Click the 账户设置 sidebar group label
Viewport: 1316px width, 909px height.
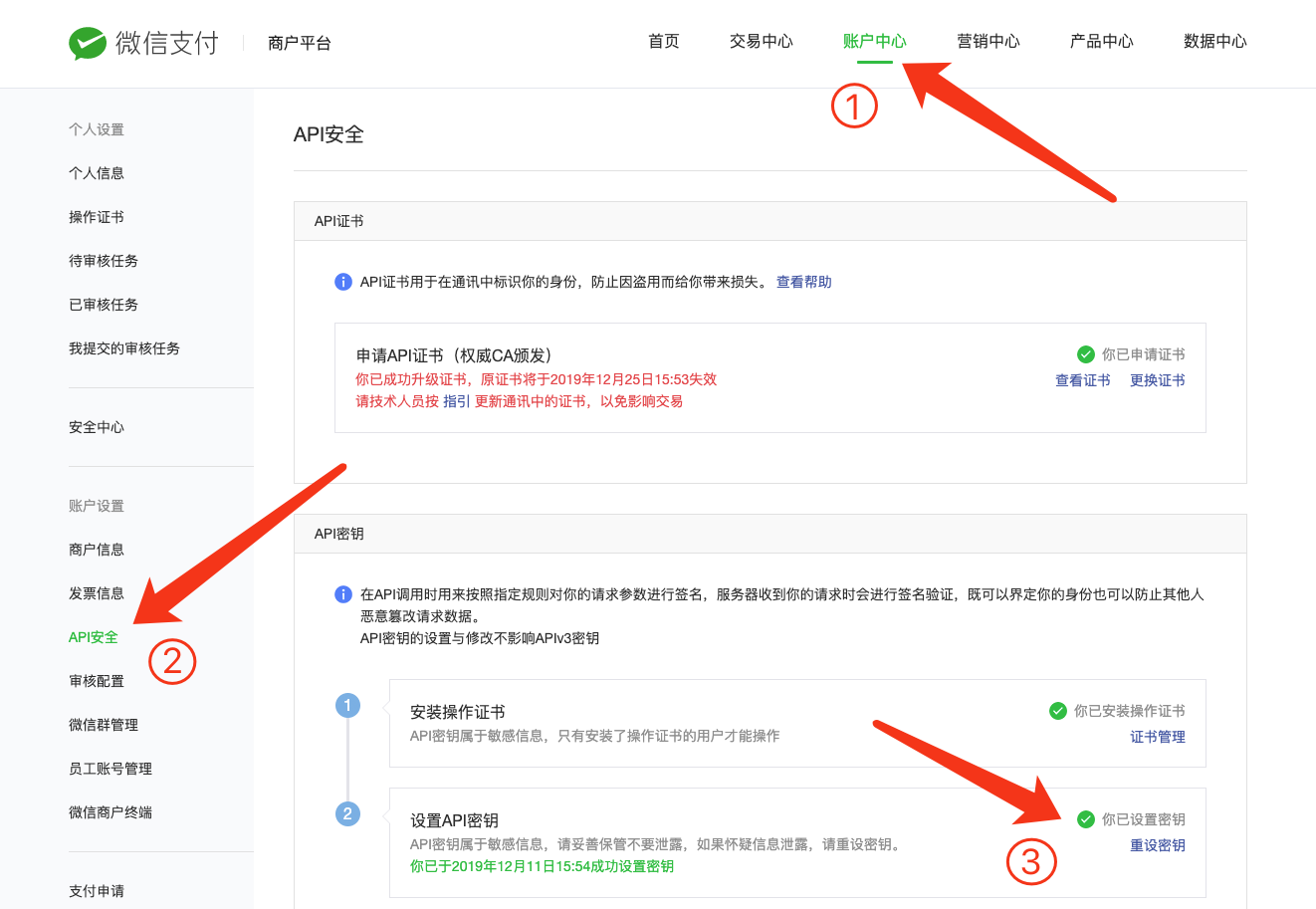click(97, 506)
